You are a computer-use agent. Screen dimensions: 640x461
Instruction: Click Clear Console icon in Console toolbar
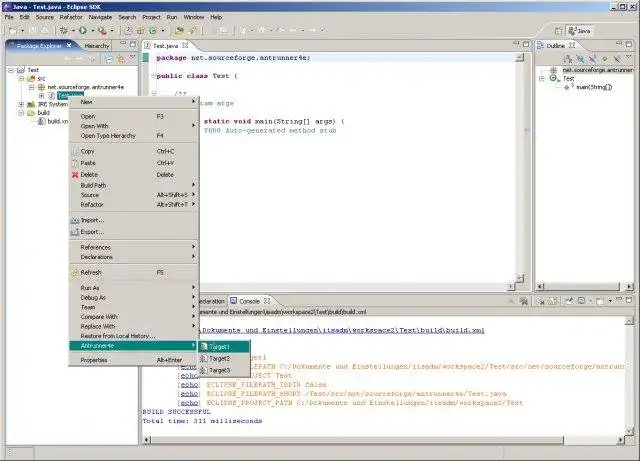tap(541, 301)
